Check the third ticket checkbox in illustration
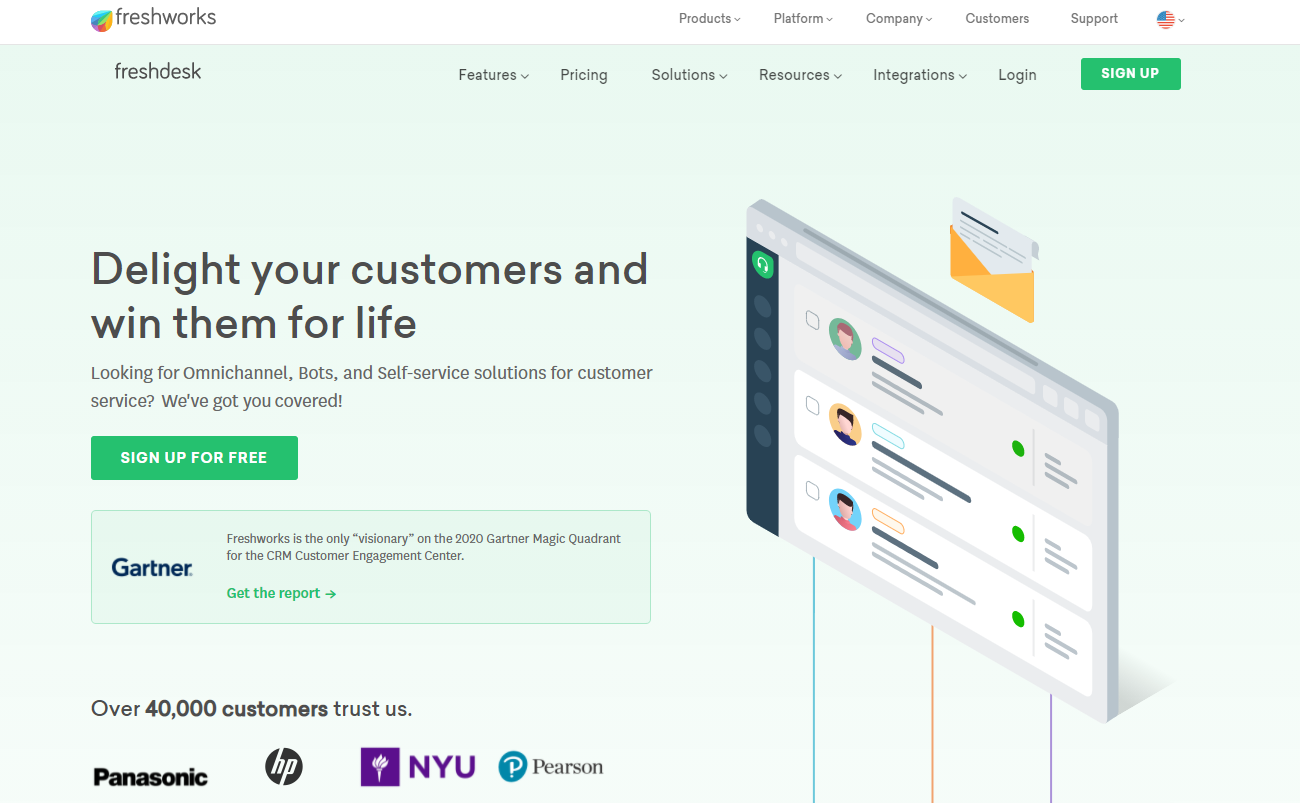The image size is (1300, 803). pyautogui.click(x=813, y=490)
